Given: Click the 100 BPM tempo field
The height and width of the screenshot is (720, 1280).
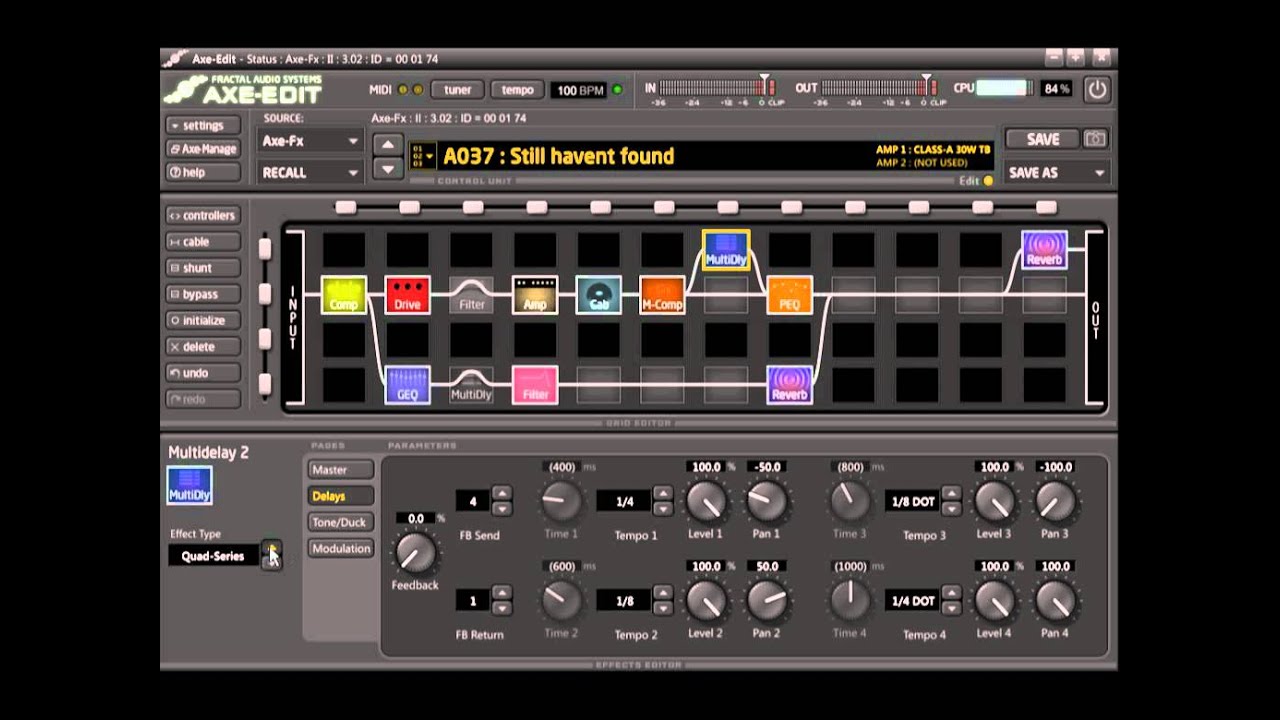Looking at the screenshot, I should (579, 90).
